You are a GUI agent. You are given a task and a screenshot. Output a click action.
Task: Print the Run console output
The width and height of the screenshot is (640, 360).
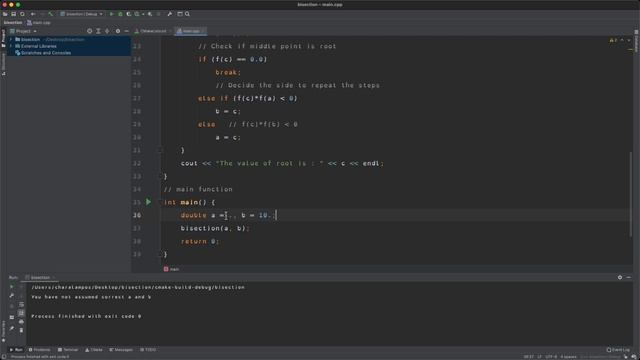pos(21,322)
